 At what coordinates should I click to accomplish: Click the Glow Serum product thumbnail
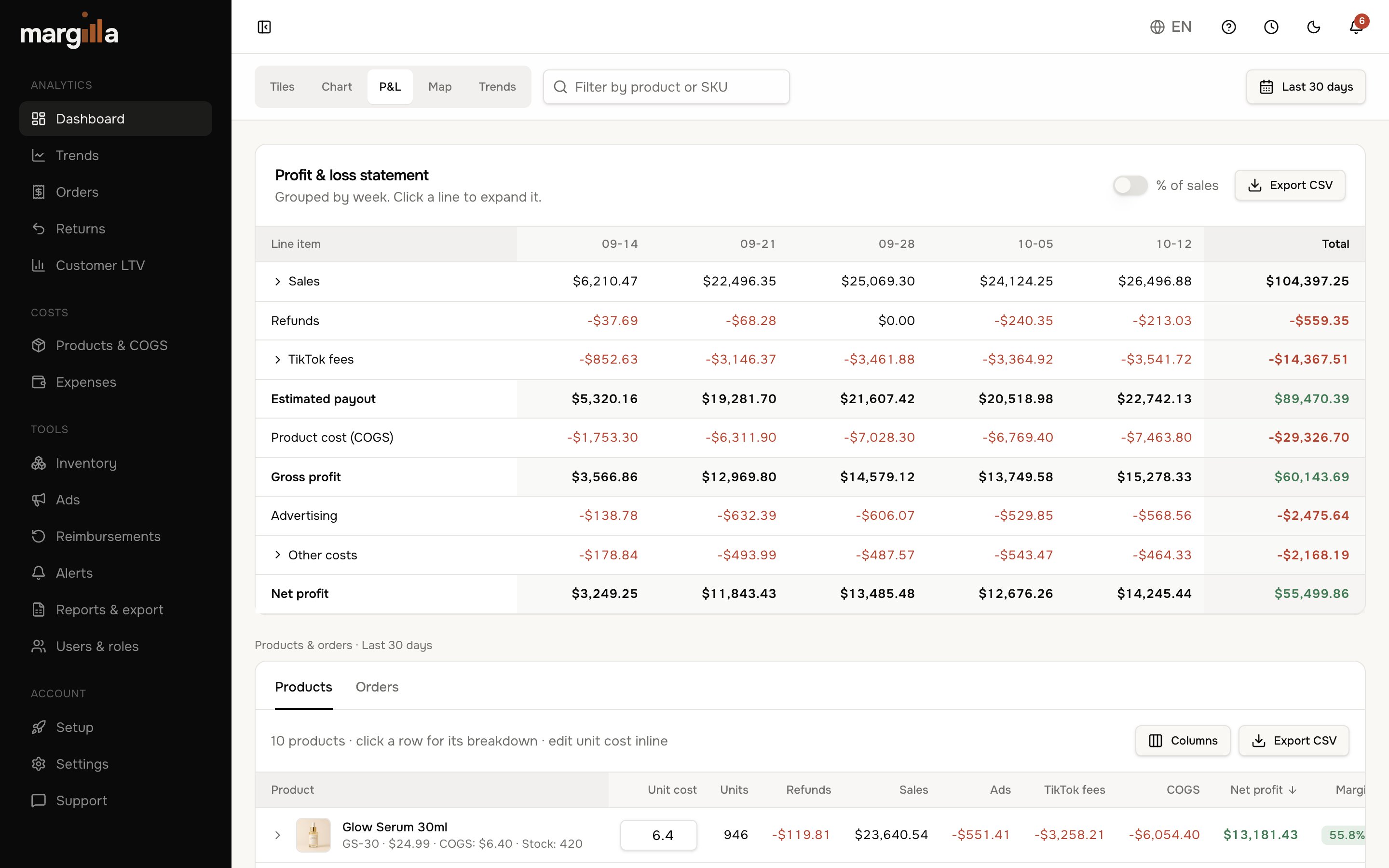click(313, 835)
